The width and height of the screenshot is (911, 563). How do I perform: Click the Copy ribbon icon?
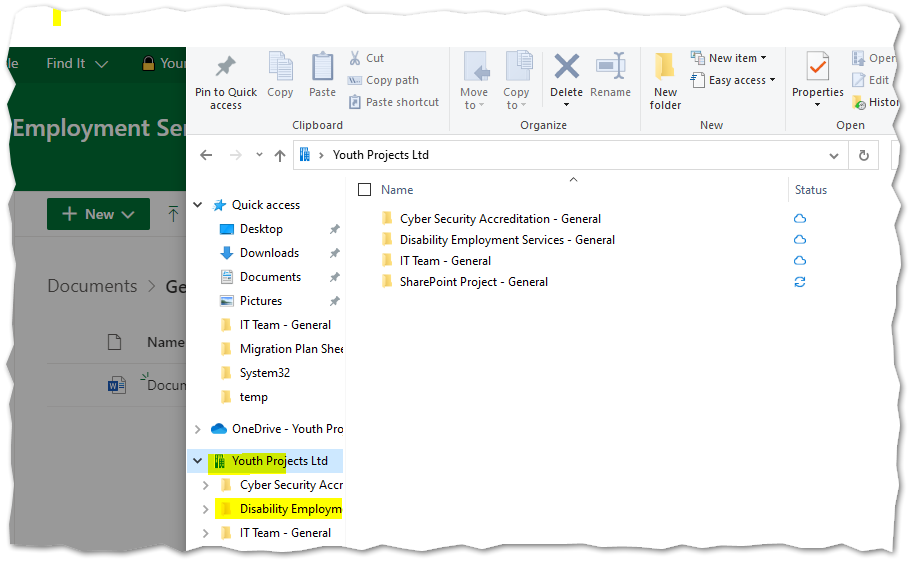coord(280,67)
